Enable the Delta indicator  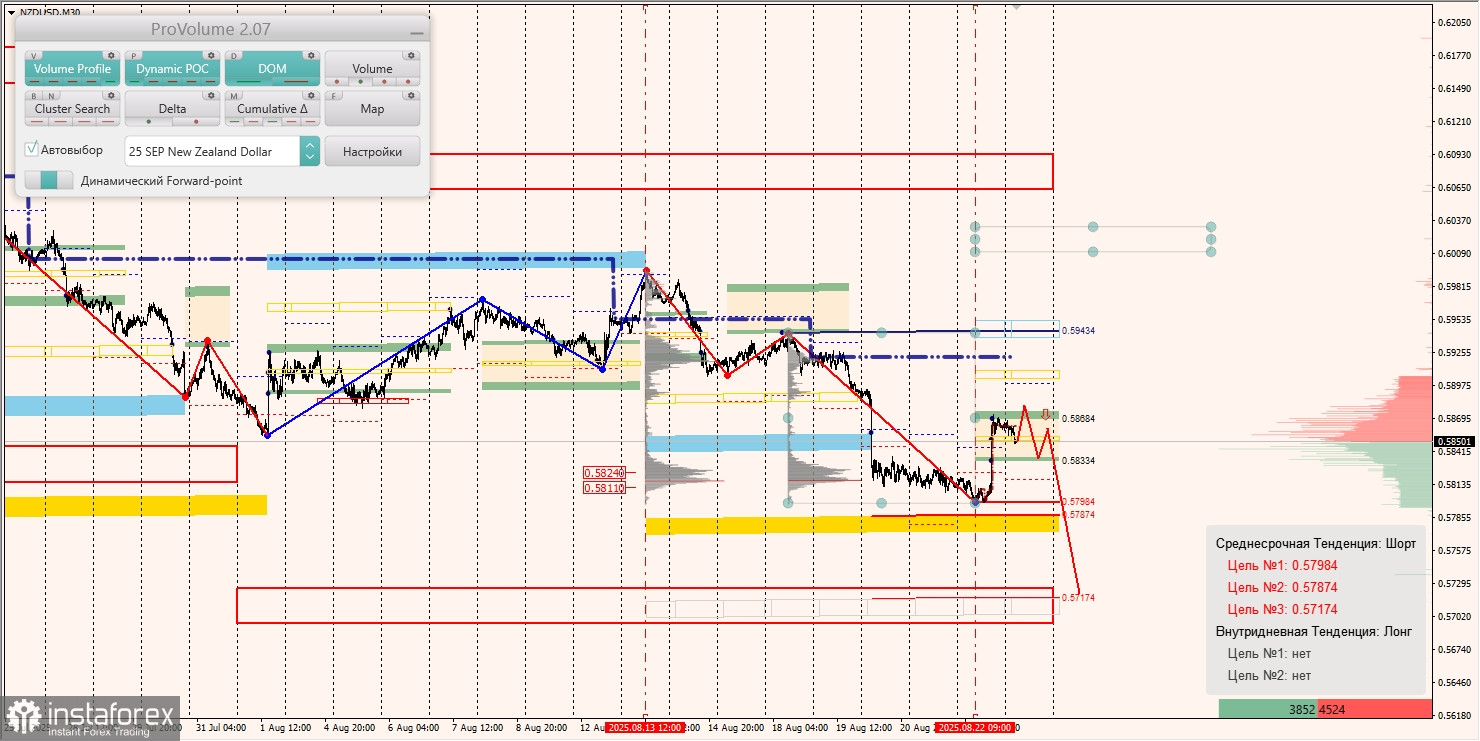[x=172, y=109]
